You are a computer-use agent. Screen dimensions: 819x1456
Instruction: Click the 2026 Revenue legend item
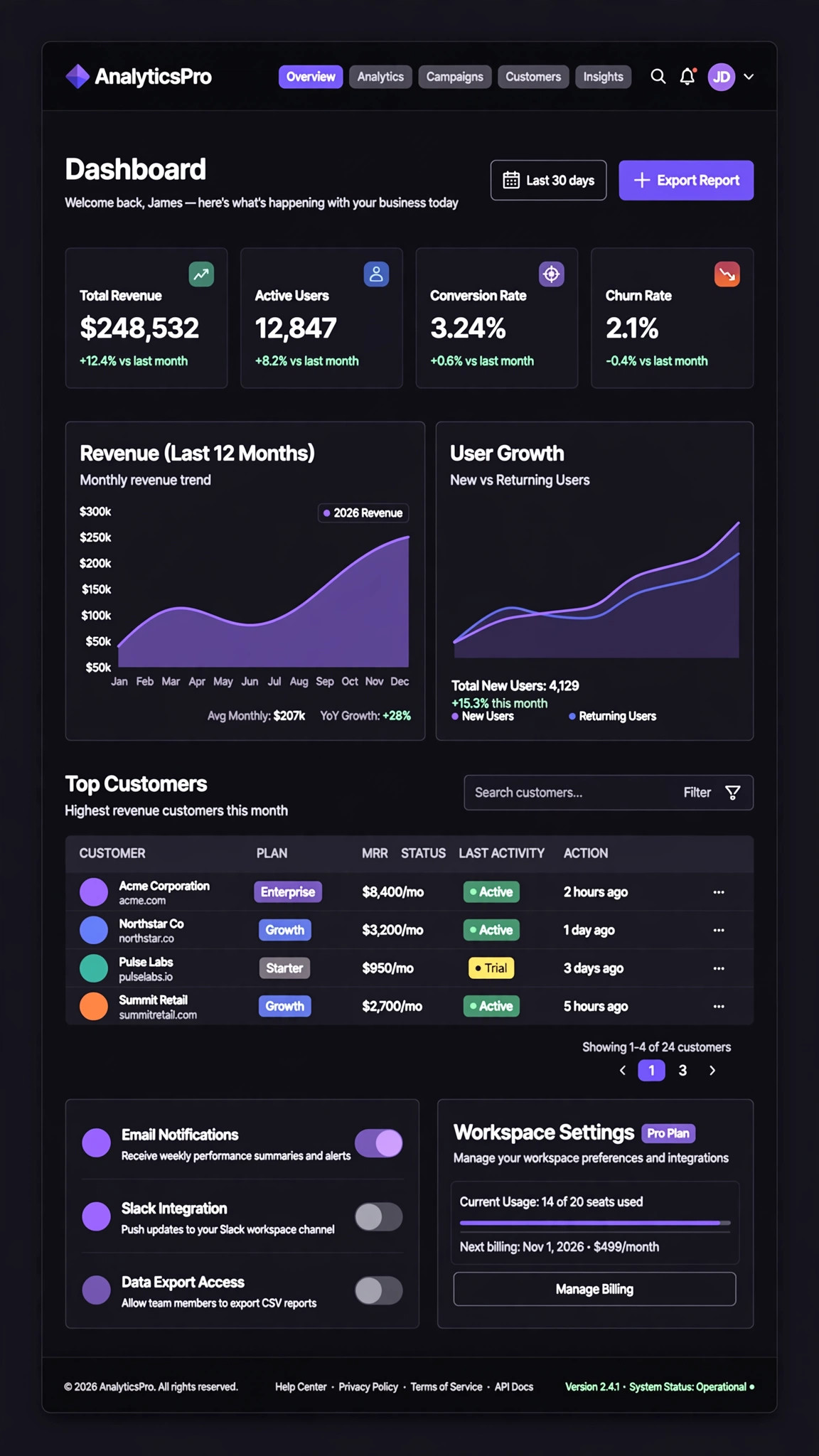363,513
